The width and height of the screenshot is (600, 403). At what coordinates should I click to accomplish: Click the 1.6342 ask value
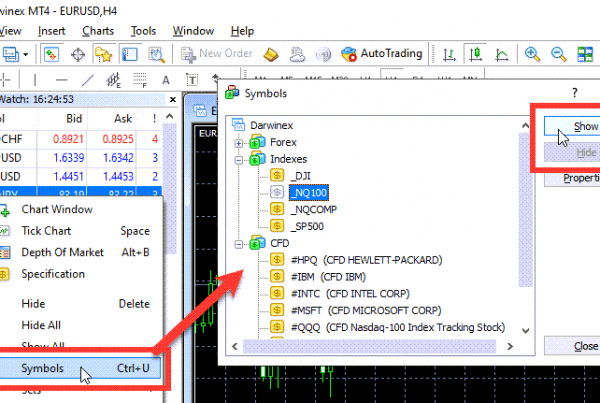pyautogui.click(x=118, y=157)
